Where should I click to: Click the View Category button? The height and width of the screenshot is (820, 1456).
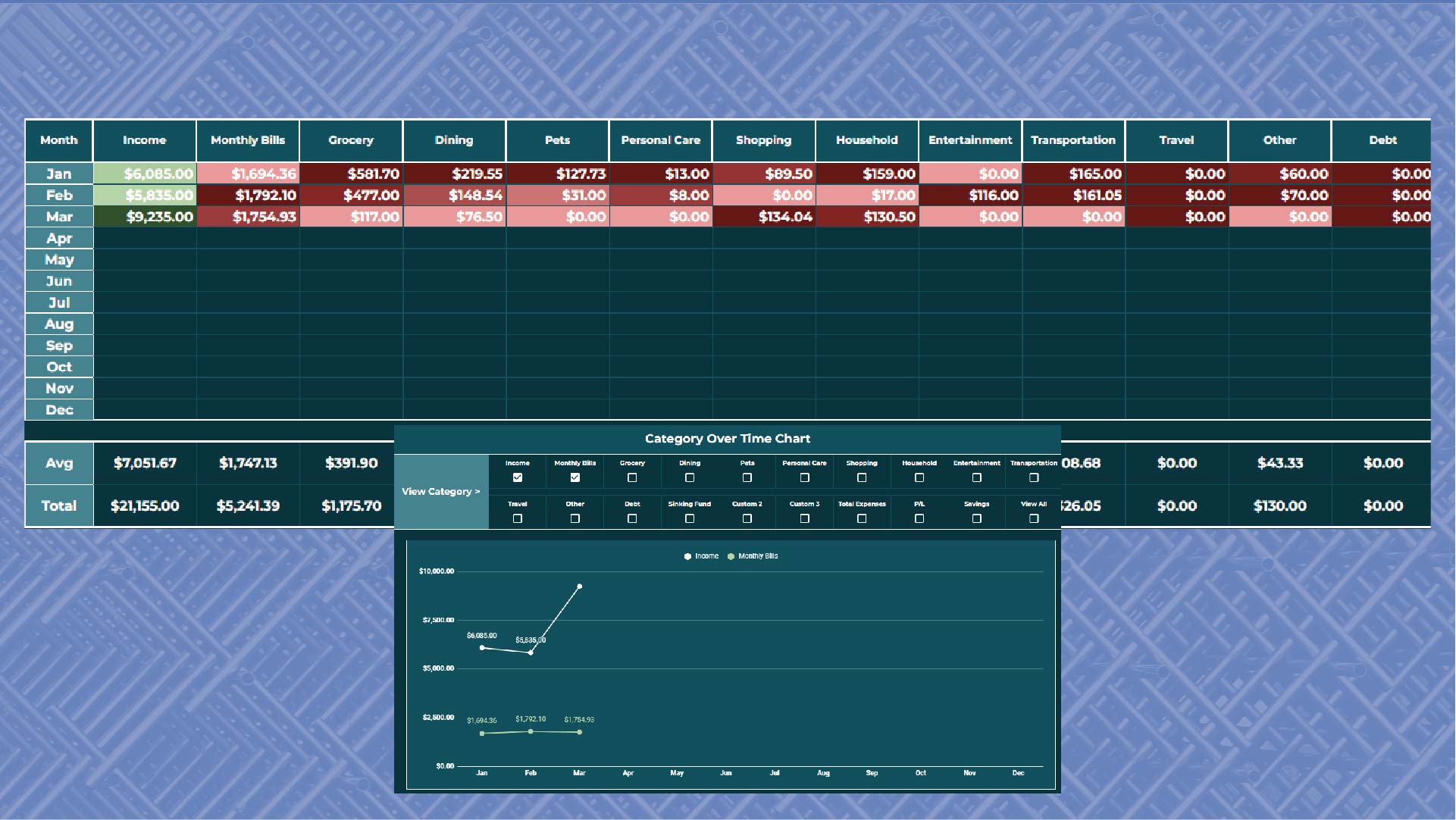(441, 491)
